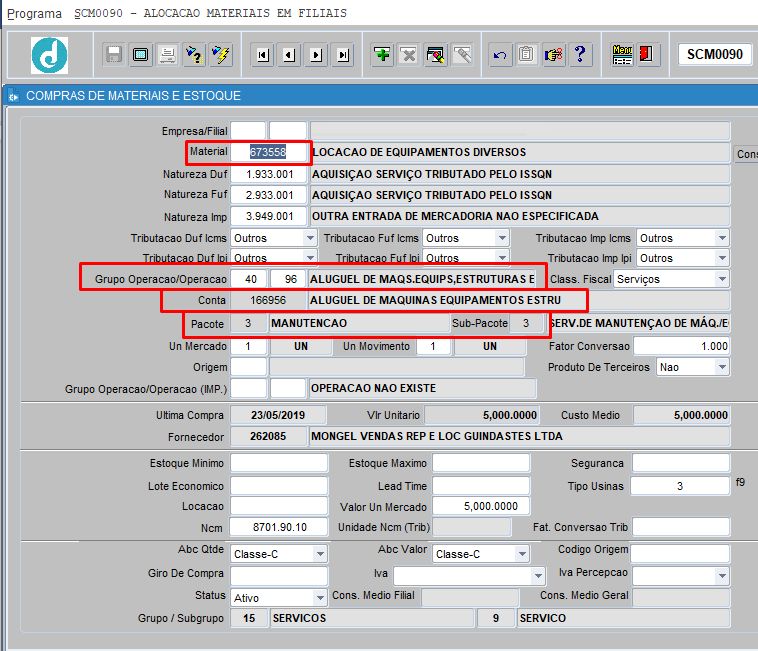The width and height of the screenshot is (758, 651).
Task: Go to the first record
Action: click(x=263, y=55)
